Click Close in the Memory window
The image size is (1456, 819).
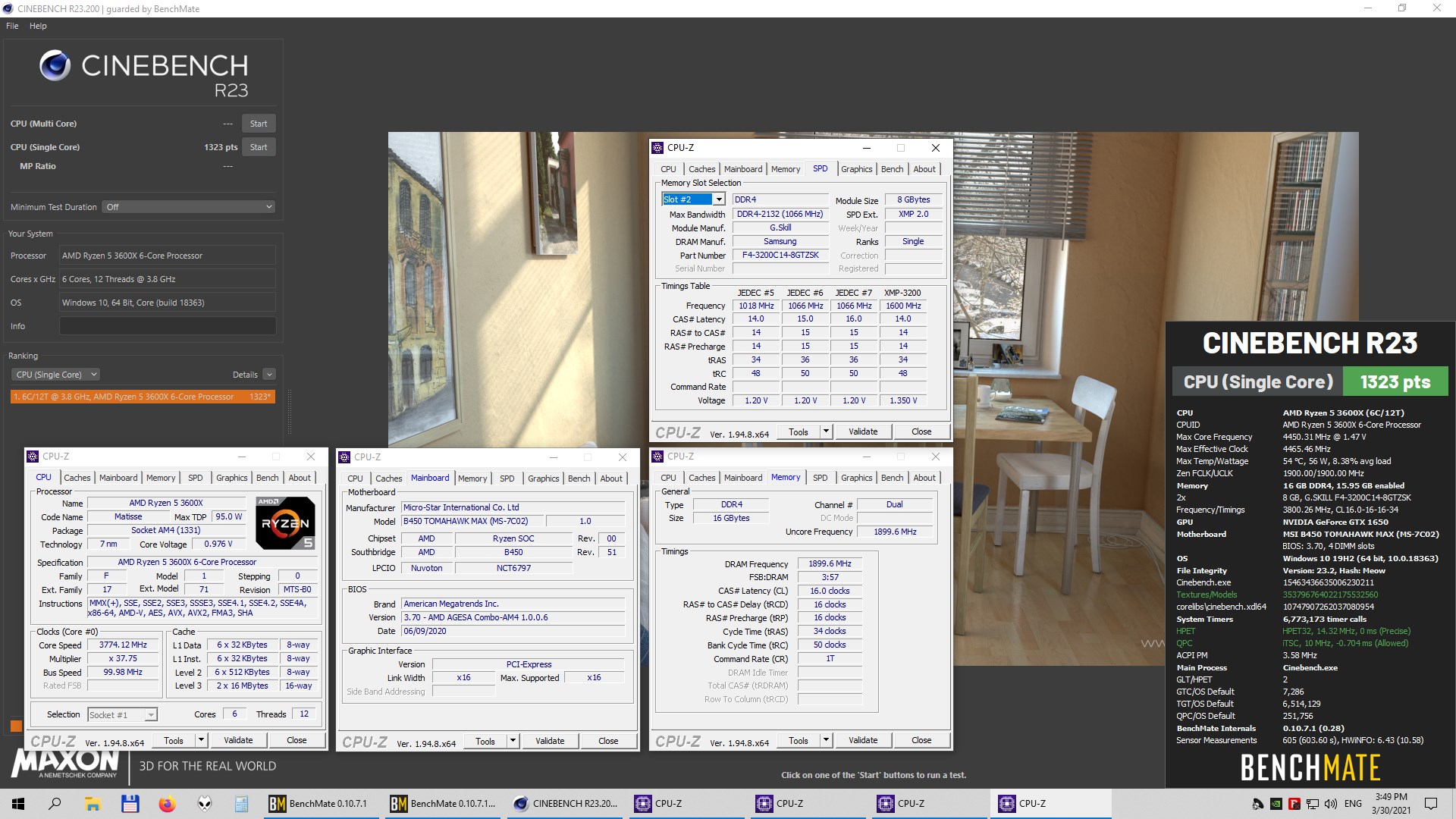coord(921,740)
